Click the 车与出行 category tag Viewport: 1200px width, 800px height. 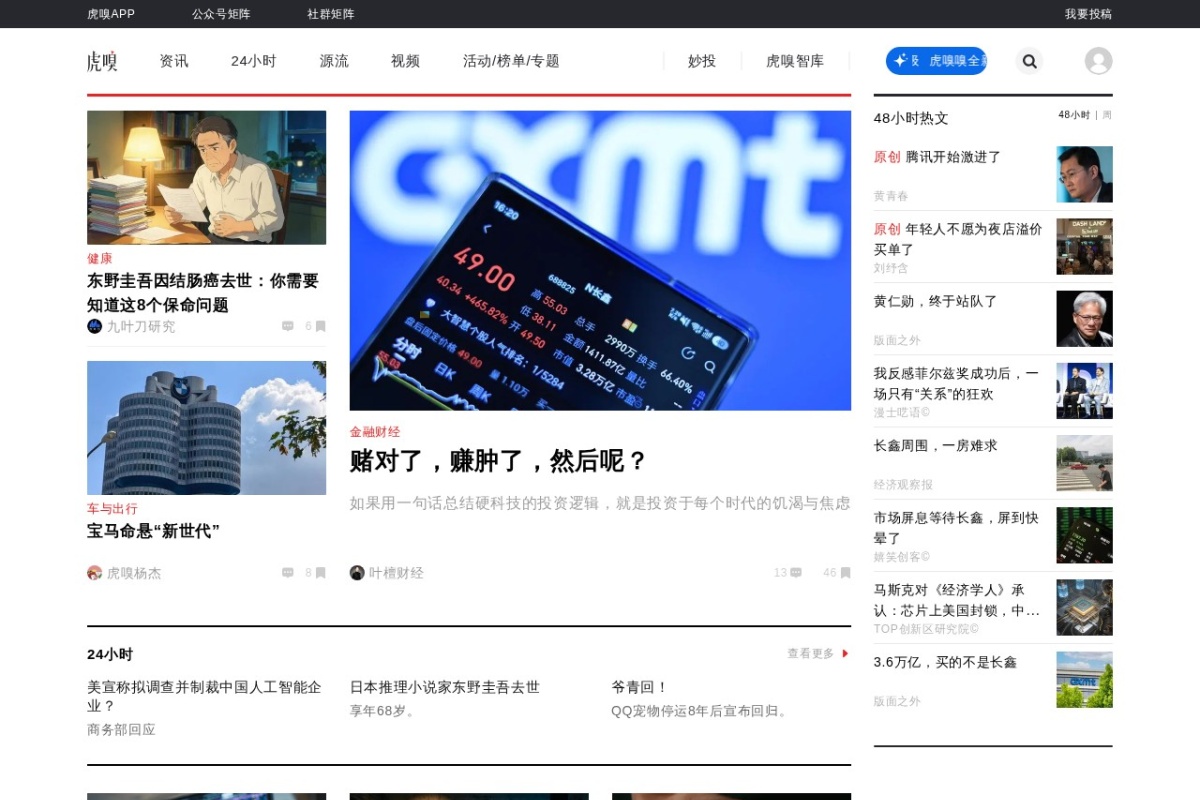pos(112,508)
